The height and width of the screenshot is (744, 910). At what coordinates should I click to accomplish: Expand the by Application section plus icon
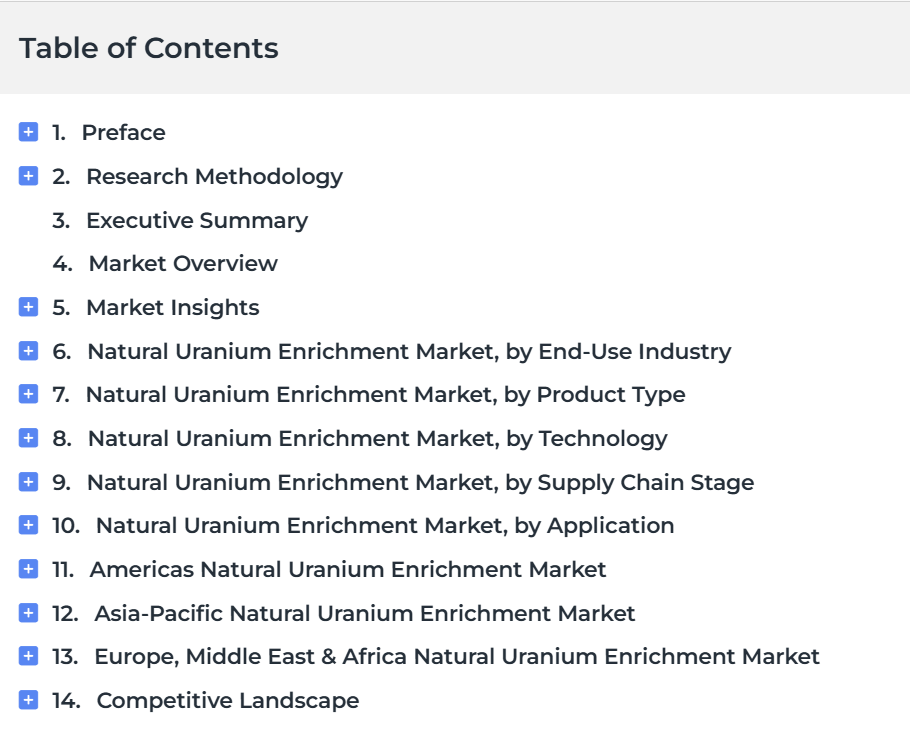28,525
